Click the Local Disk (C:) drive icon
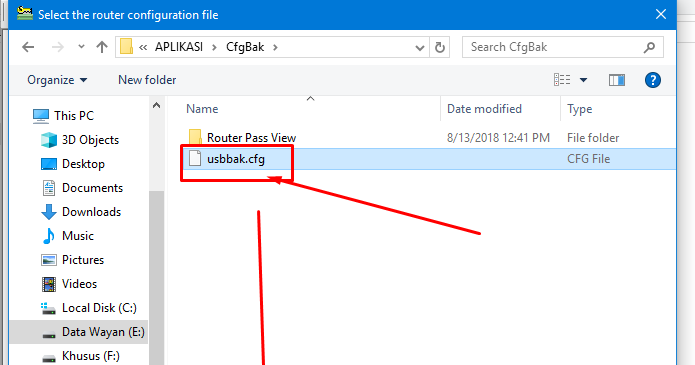 click(x=48, y=308)
